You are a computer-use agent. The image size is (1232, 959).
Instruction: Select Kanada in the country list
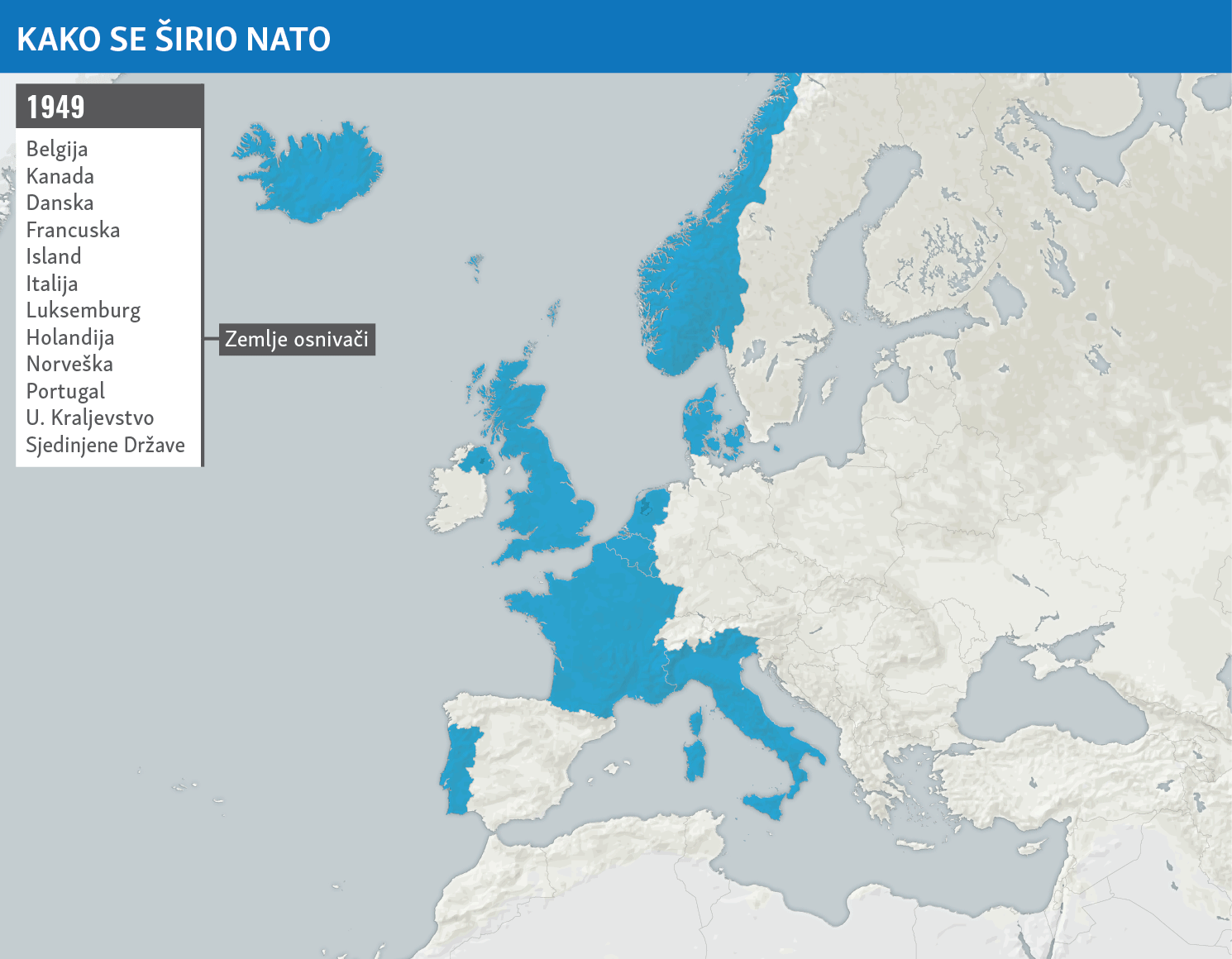tap(60, 176)
